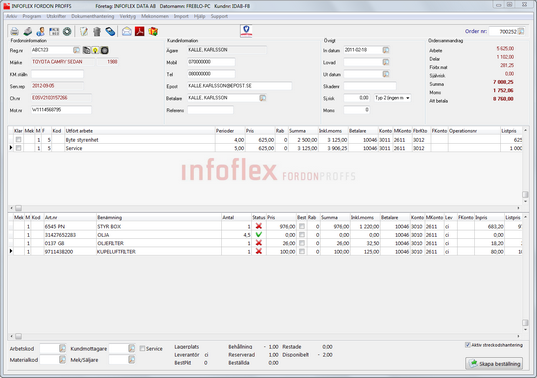
Task: Click the shield logo icon
Action: tap(246, 30)
